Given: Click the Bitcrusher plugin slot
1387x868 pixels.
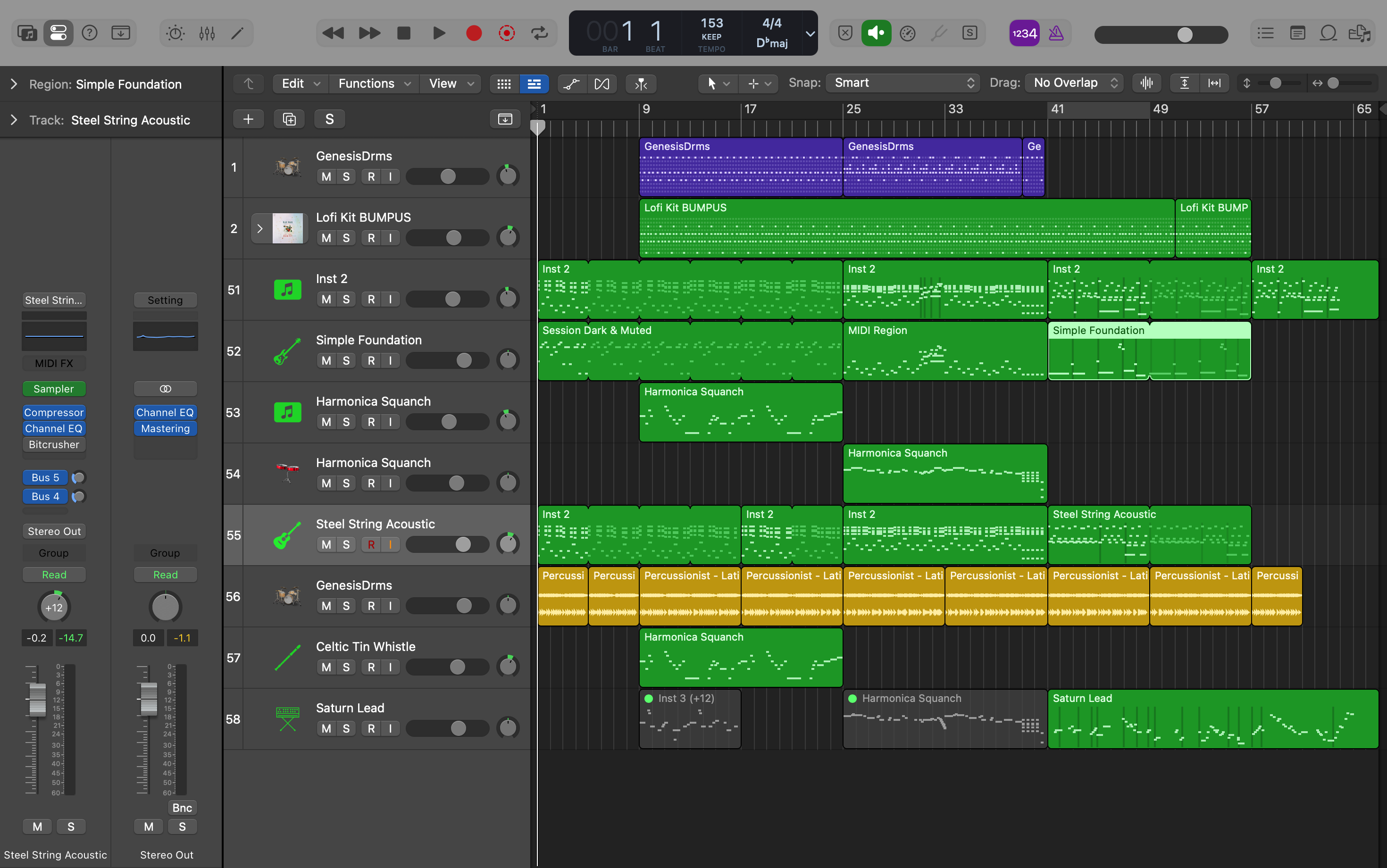Looking at the screenshot, I should pyautogui.click(x=53, y=444).
